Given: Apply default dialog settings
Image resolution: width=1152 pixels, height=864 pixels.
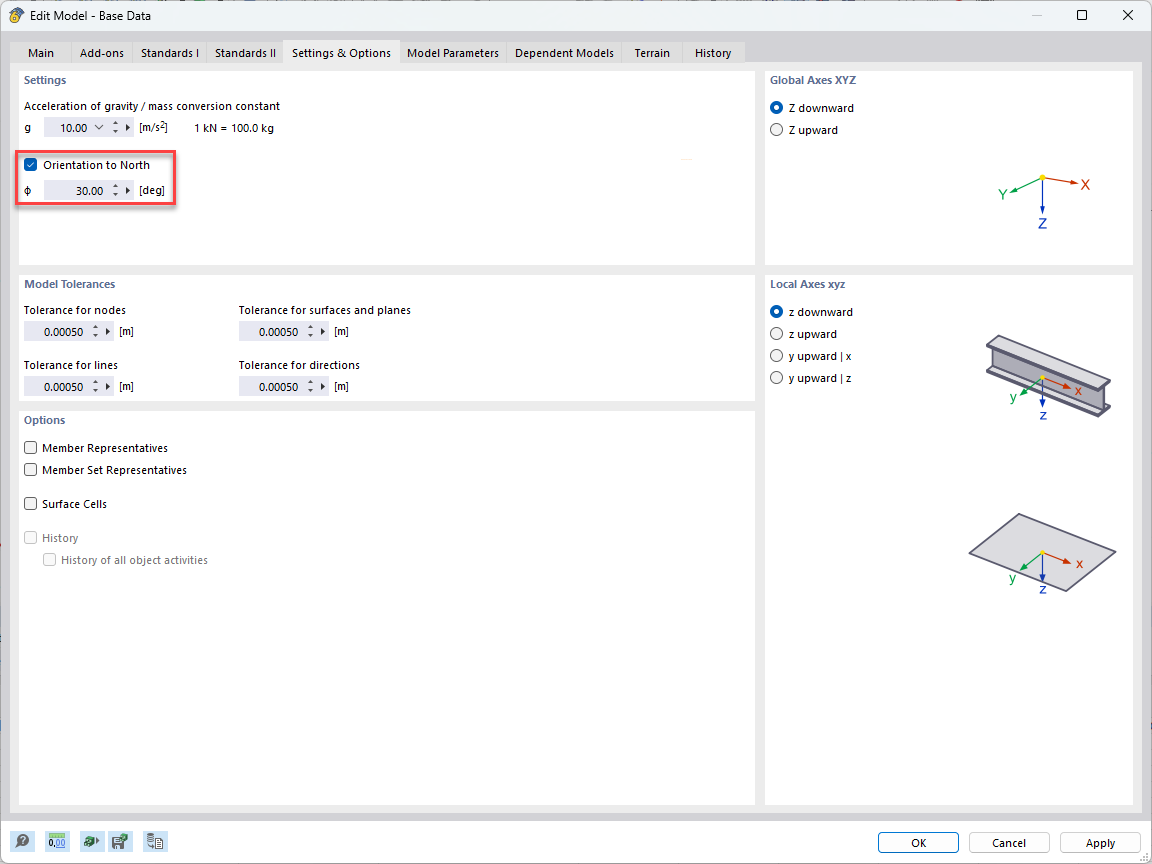Looking at the screenshot, I should 91,841.
